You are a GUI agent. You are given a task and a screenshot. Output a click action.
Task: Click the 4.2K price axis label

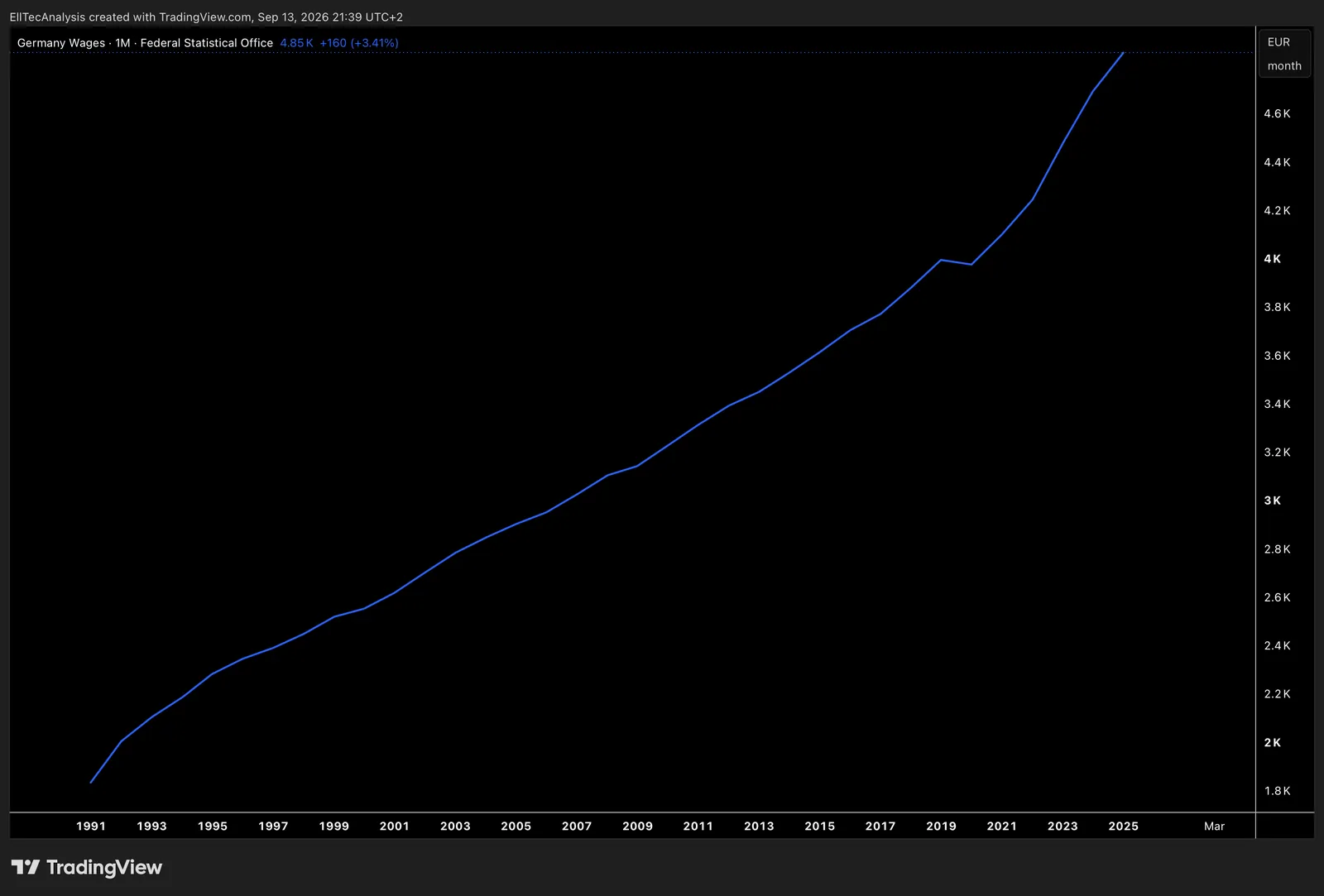(x=1277, y=211)
